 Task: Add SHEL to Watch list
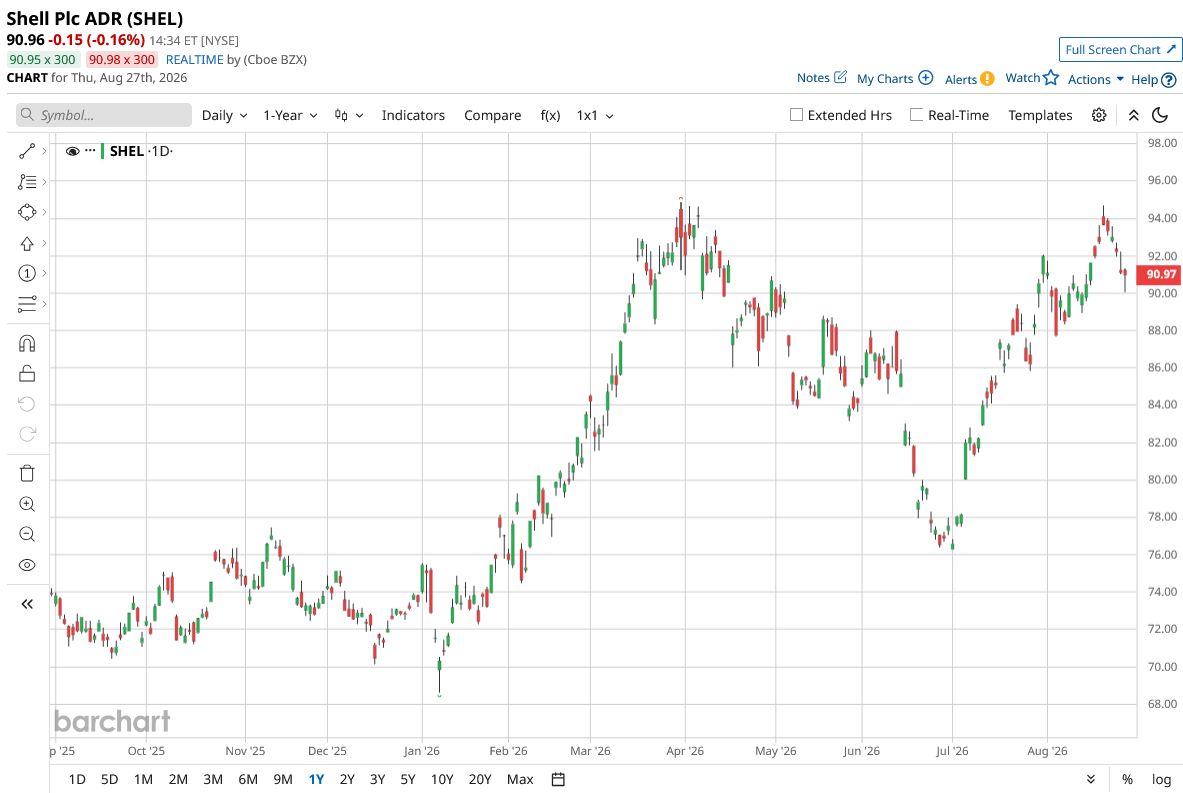(1032, 78)
